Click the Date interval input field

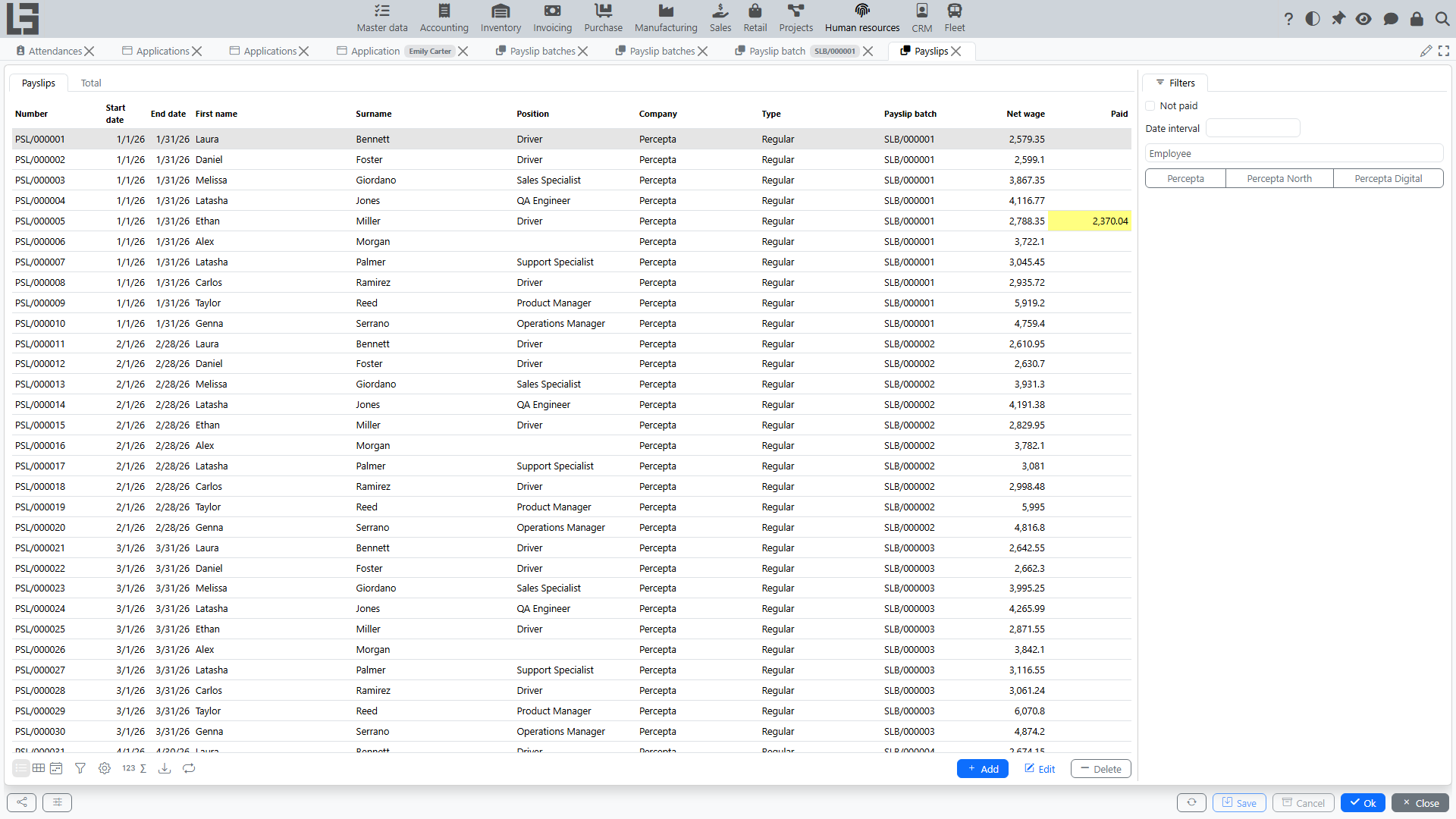(x=1253, y=128)
